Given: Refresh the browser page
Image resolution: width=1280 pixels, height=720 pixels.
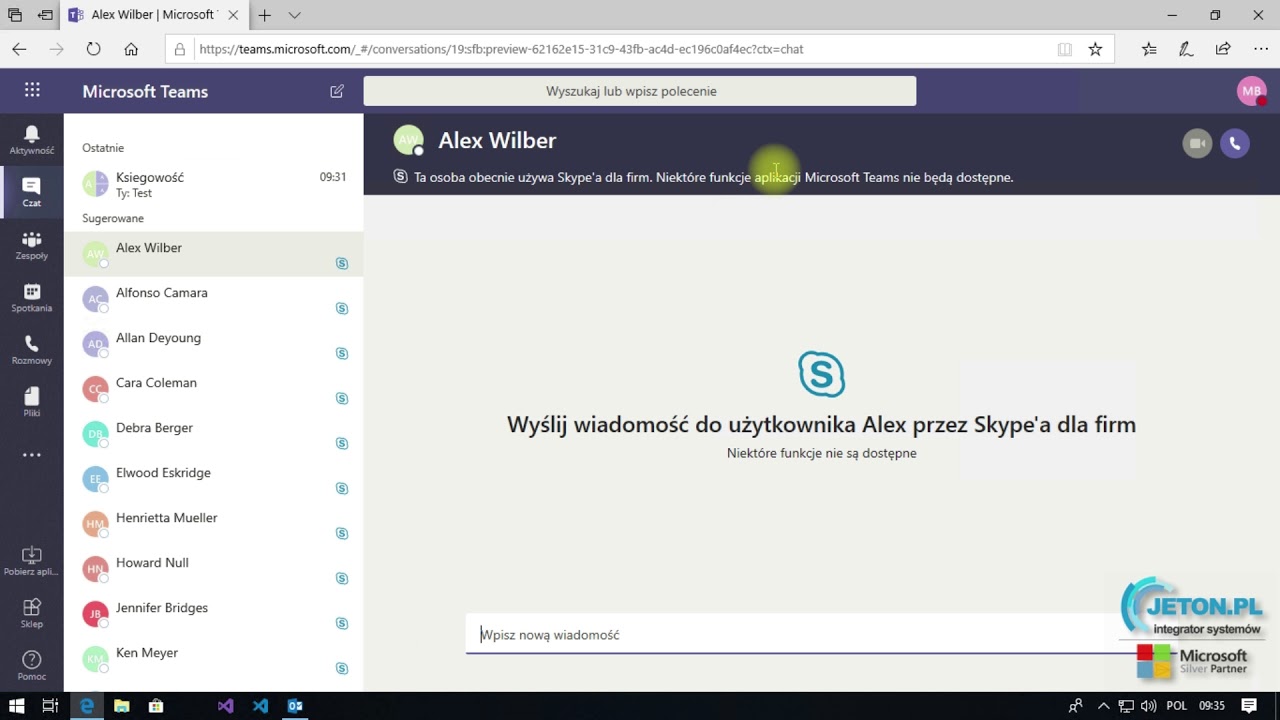Looking at the screenshot, I should 93,49.
